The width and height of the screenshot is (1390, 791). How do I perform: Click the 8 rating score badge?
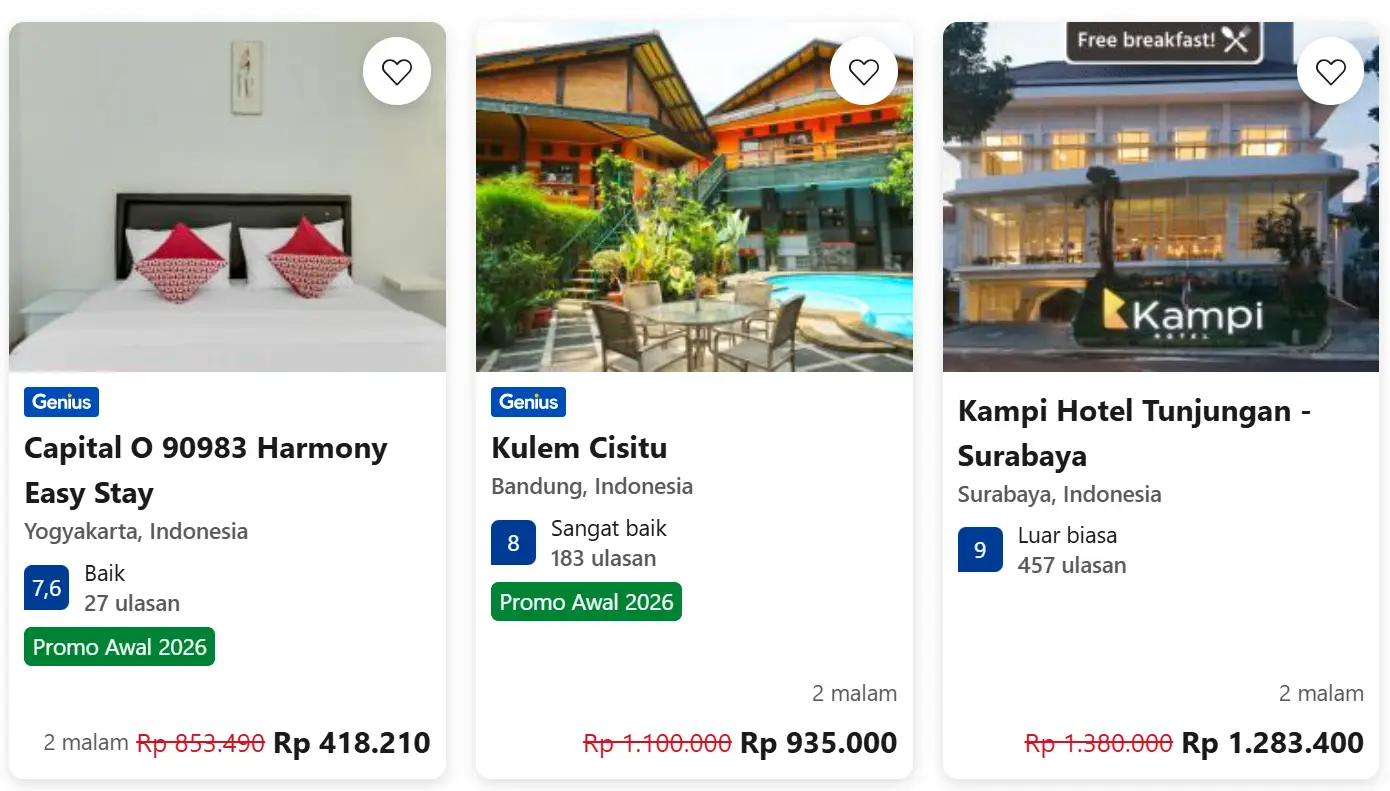pyautogui.click(x=513, y=543)
